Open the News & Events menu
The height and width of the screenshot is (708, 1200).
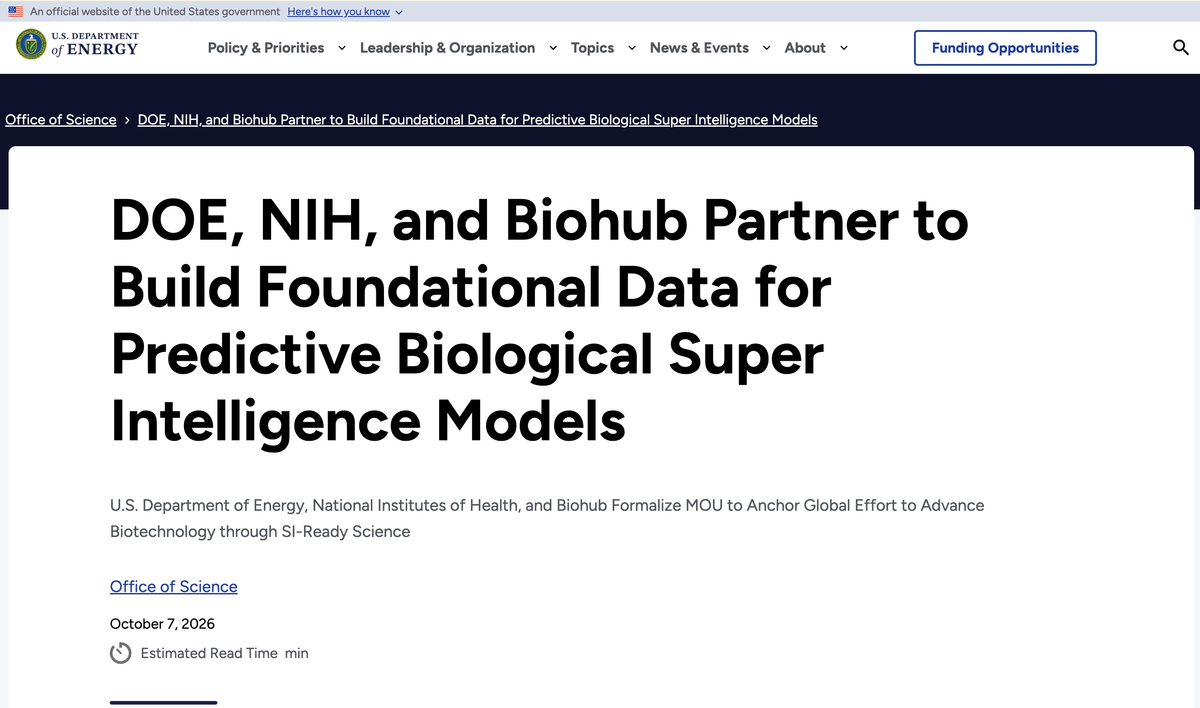click(x=699, y=48)
